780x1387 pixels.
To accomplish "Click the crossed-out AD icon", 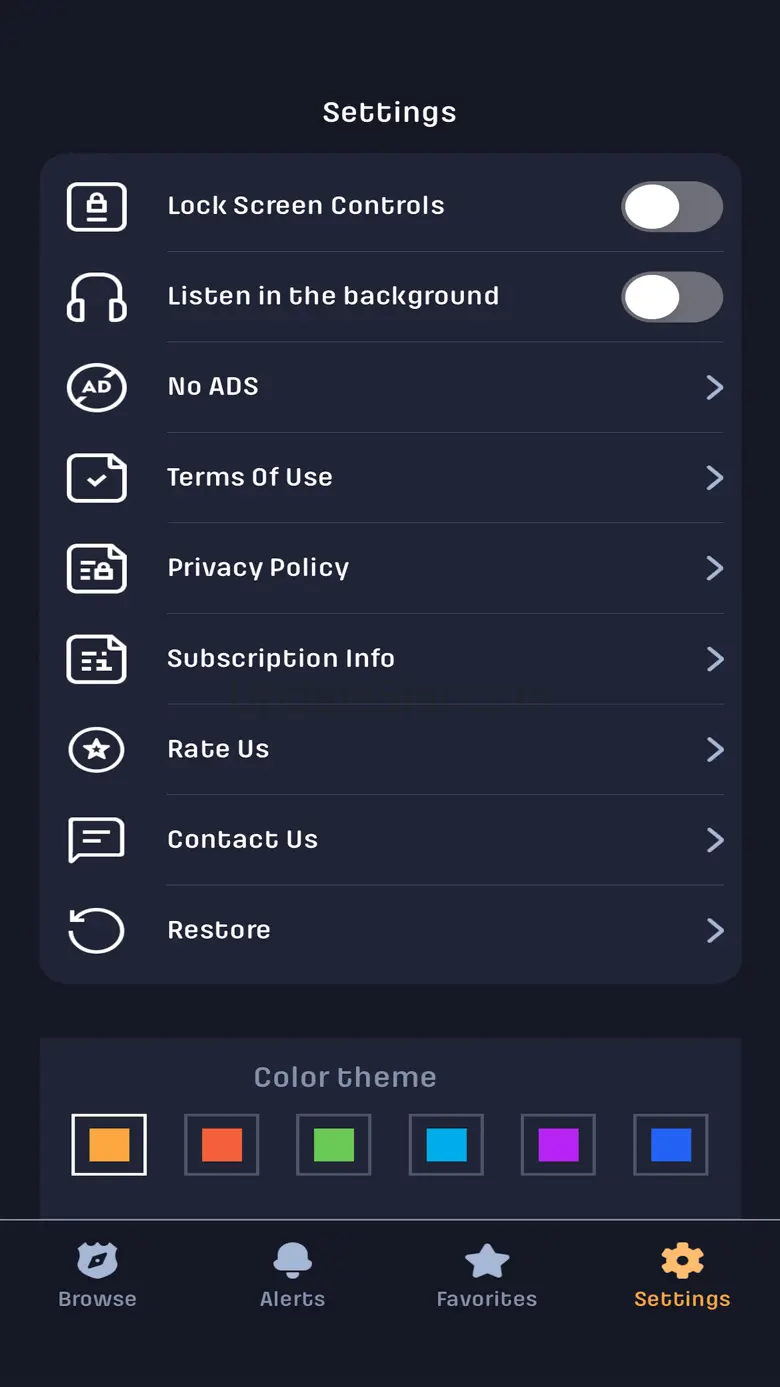I will click(x=97, y=387).
